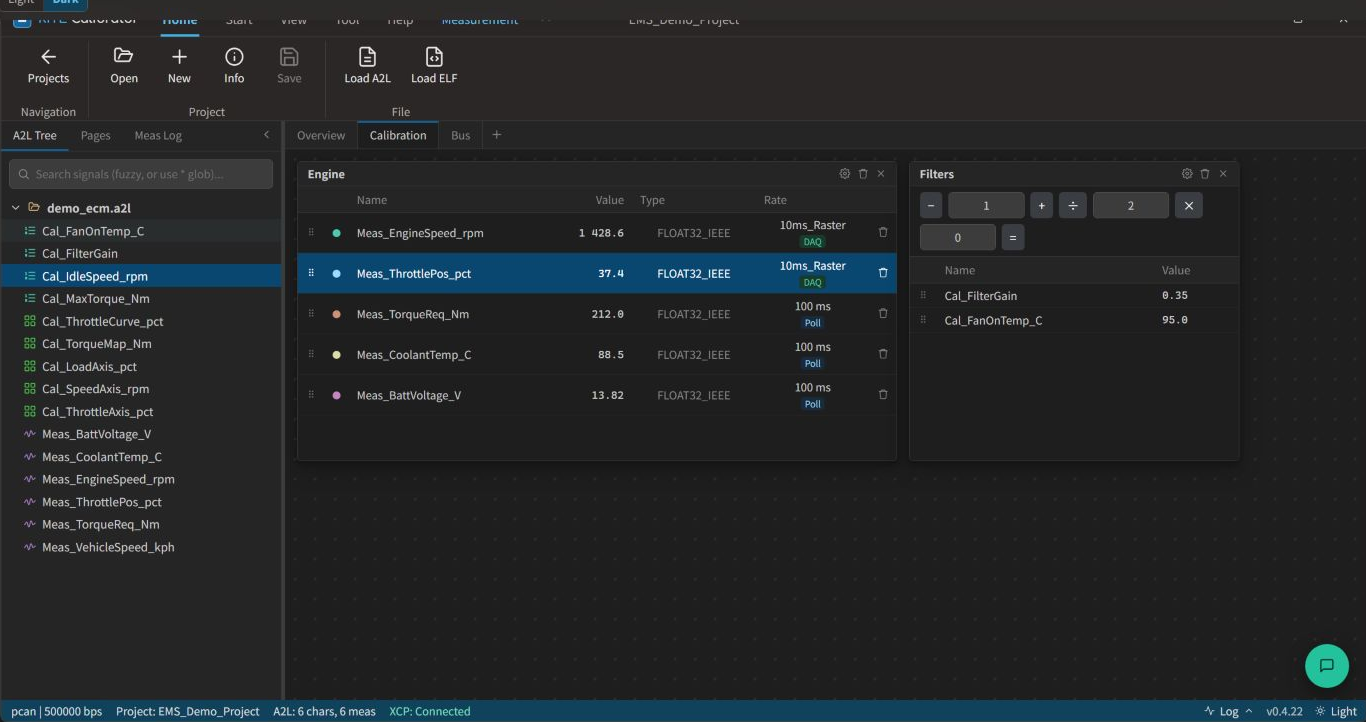Remove Meas_TorqueReq_Nm row via trash icon

click(x=883, y=313)
